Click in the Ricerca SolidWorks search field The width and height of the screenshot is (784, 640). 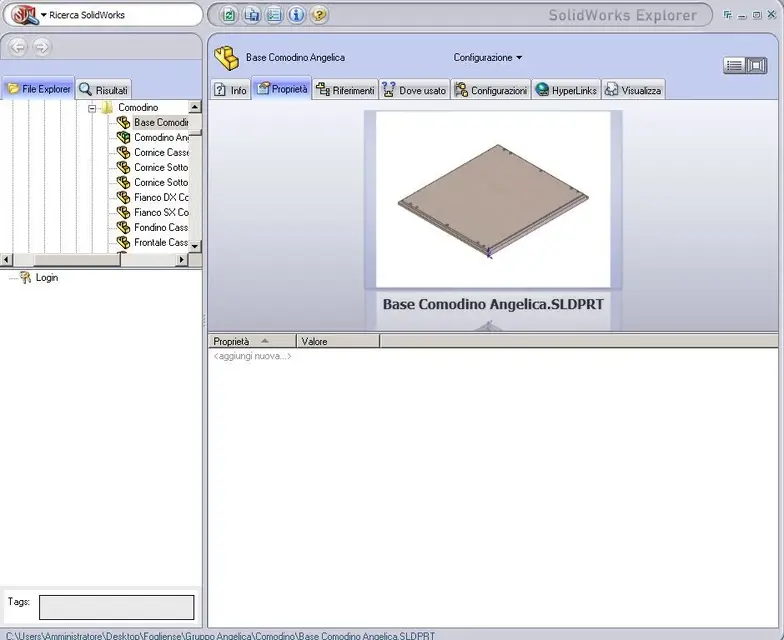[x=122, y=15]
